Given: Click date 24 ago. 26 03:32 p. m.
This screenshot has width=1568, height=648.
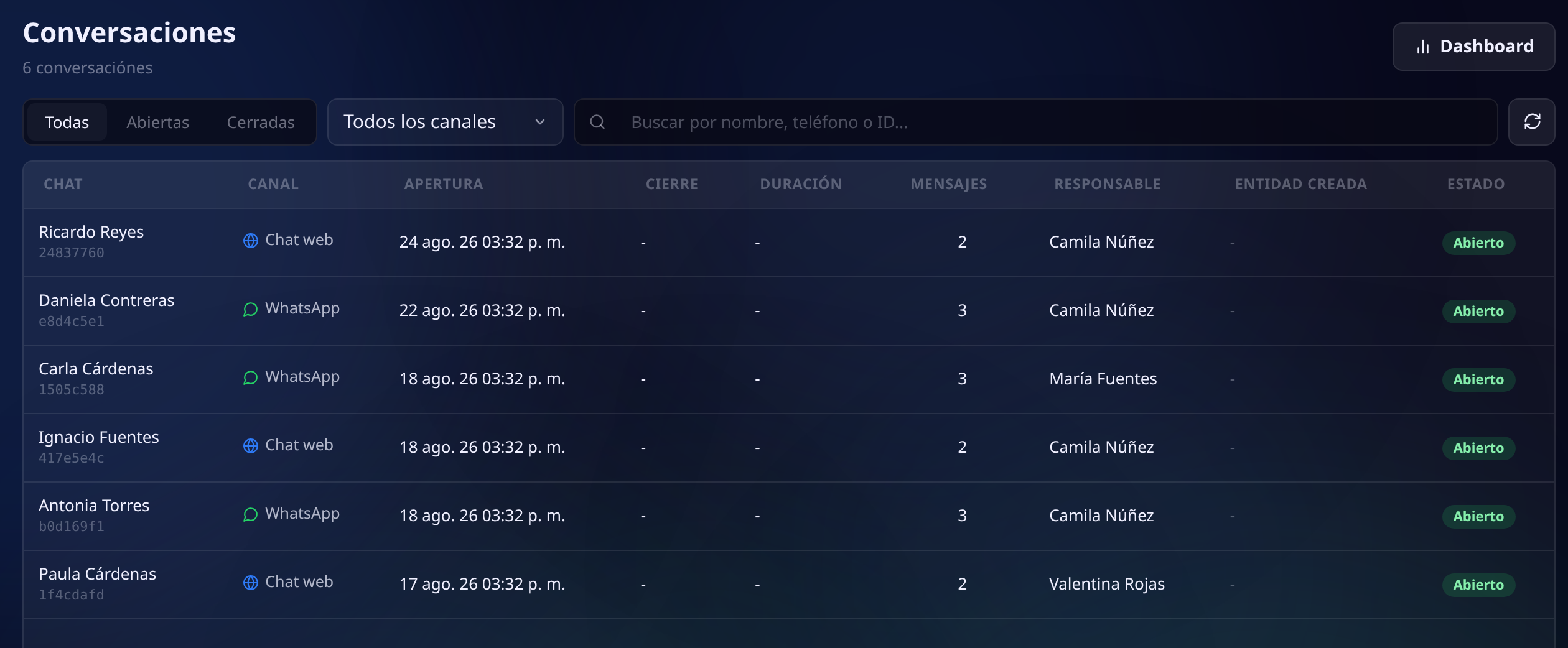Looking at the screenshot, I should 482,242.
